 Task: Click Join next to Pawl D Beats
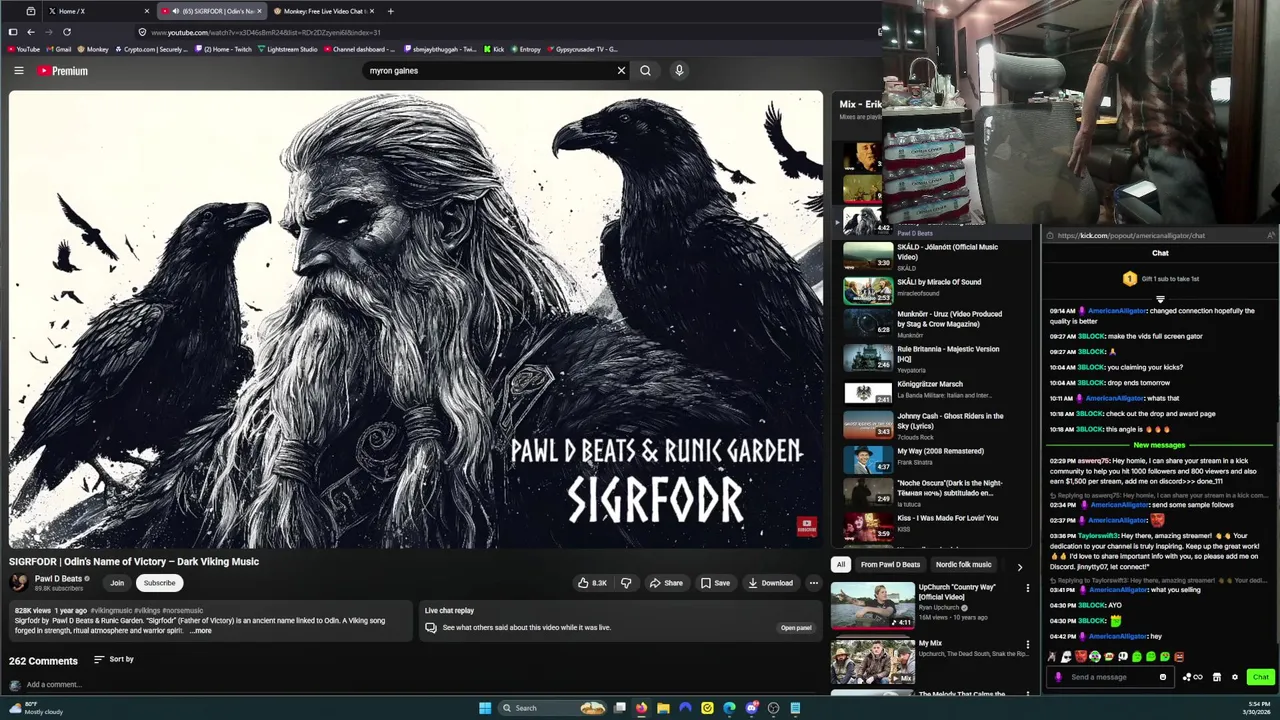coord(117,583)
